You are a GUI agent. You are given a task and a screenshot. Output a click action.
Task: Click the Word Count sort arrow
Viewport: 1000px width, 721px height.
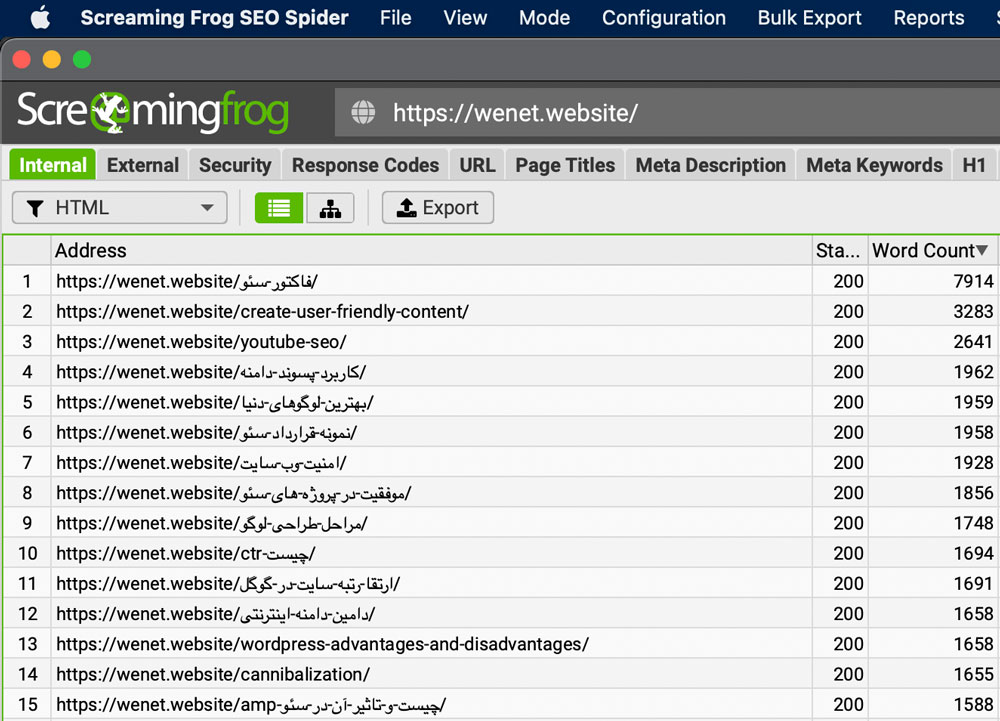982,251
